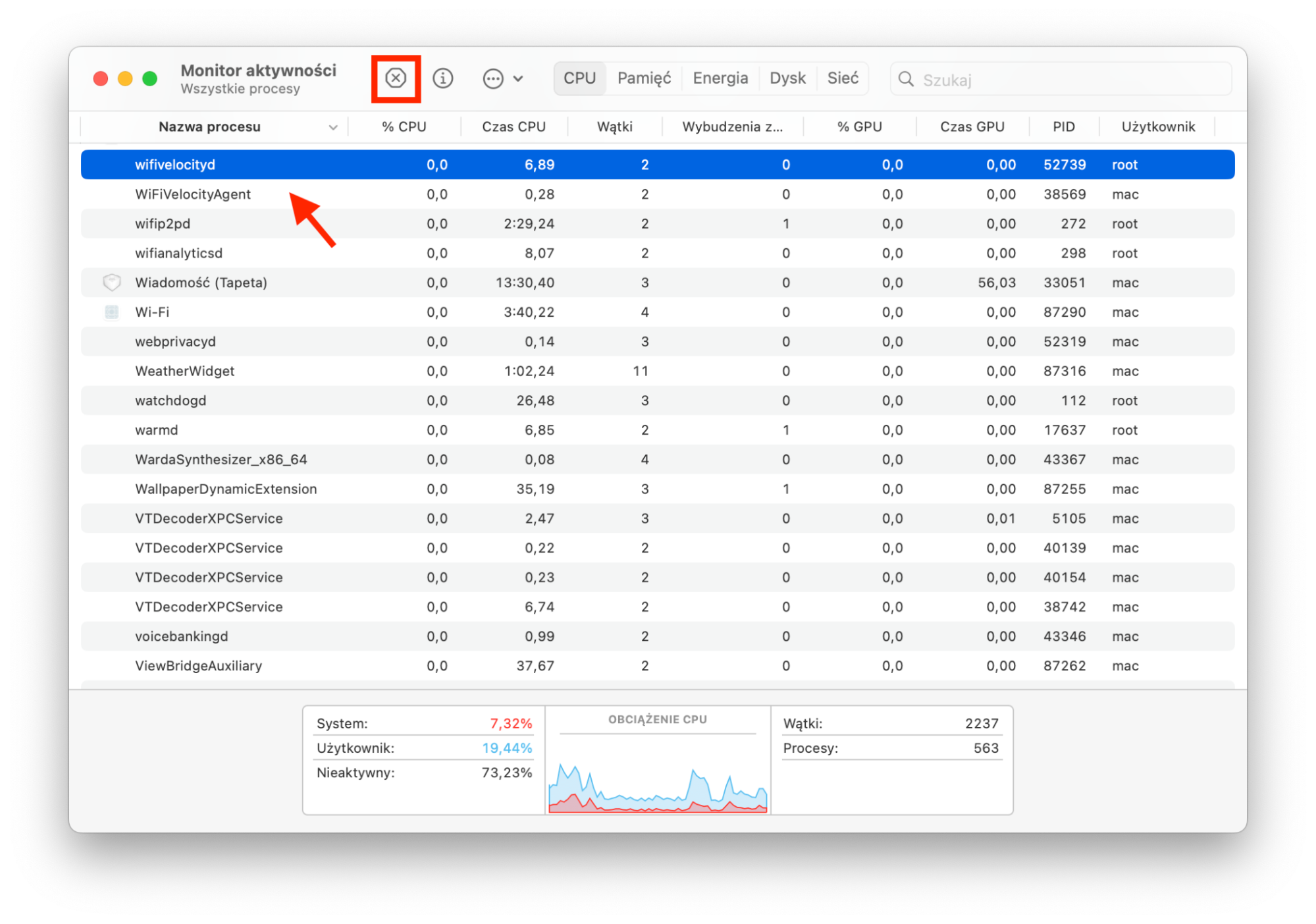The width and height of the screenshot is (1316, 924).
Task: Click the Użytkownik 19,44% statistic
Action: 424,748
